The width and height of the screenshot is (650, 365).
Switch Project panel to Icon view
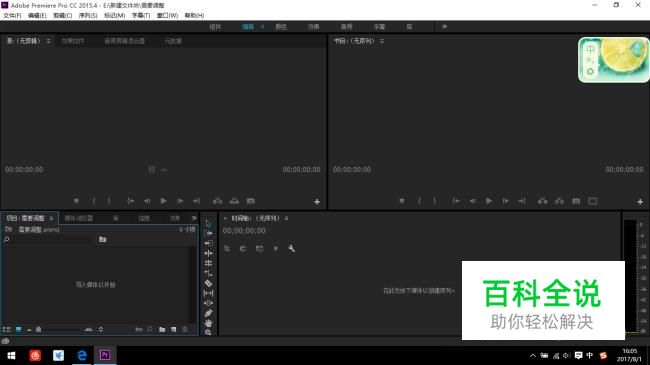(x=19, y=329)
